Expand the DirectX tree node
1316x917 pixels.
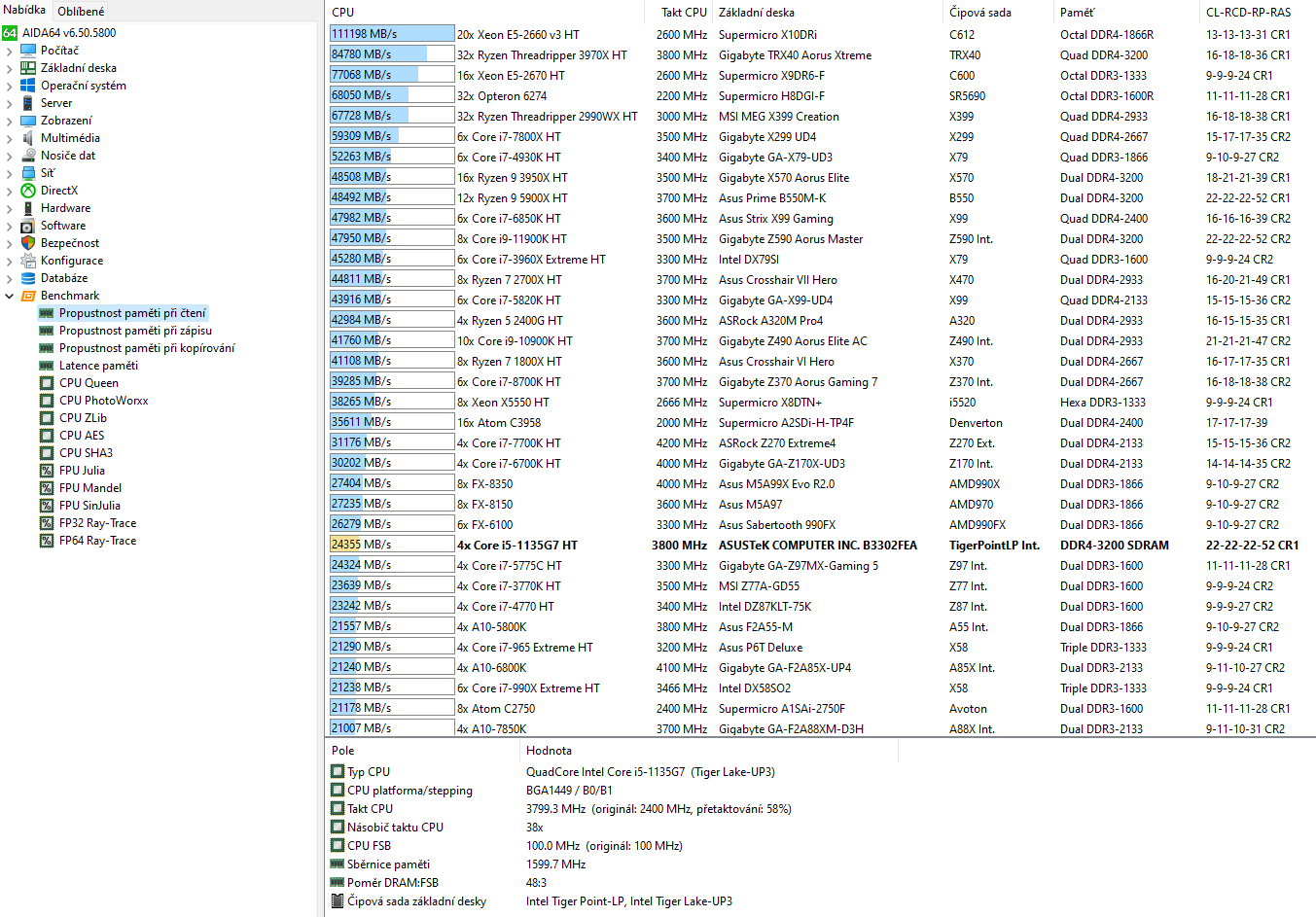coord(10,191)
